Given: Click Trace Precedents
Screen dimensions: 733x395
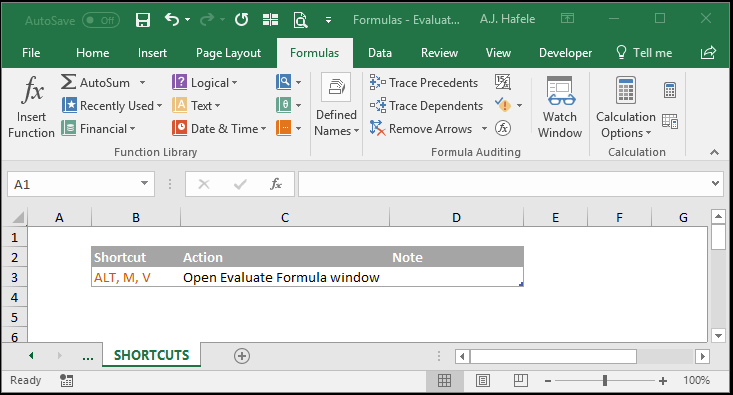Looking at the screenshot, I should pyautogui.click(x=424, y=82).
